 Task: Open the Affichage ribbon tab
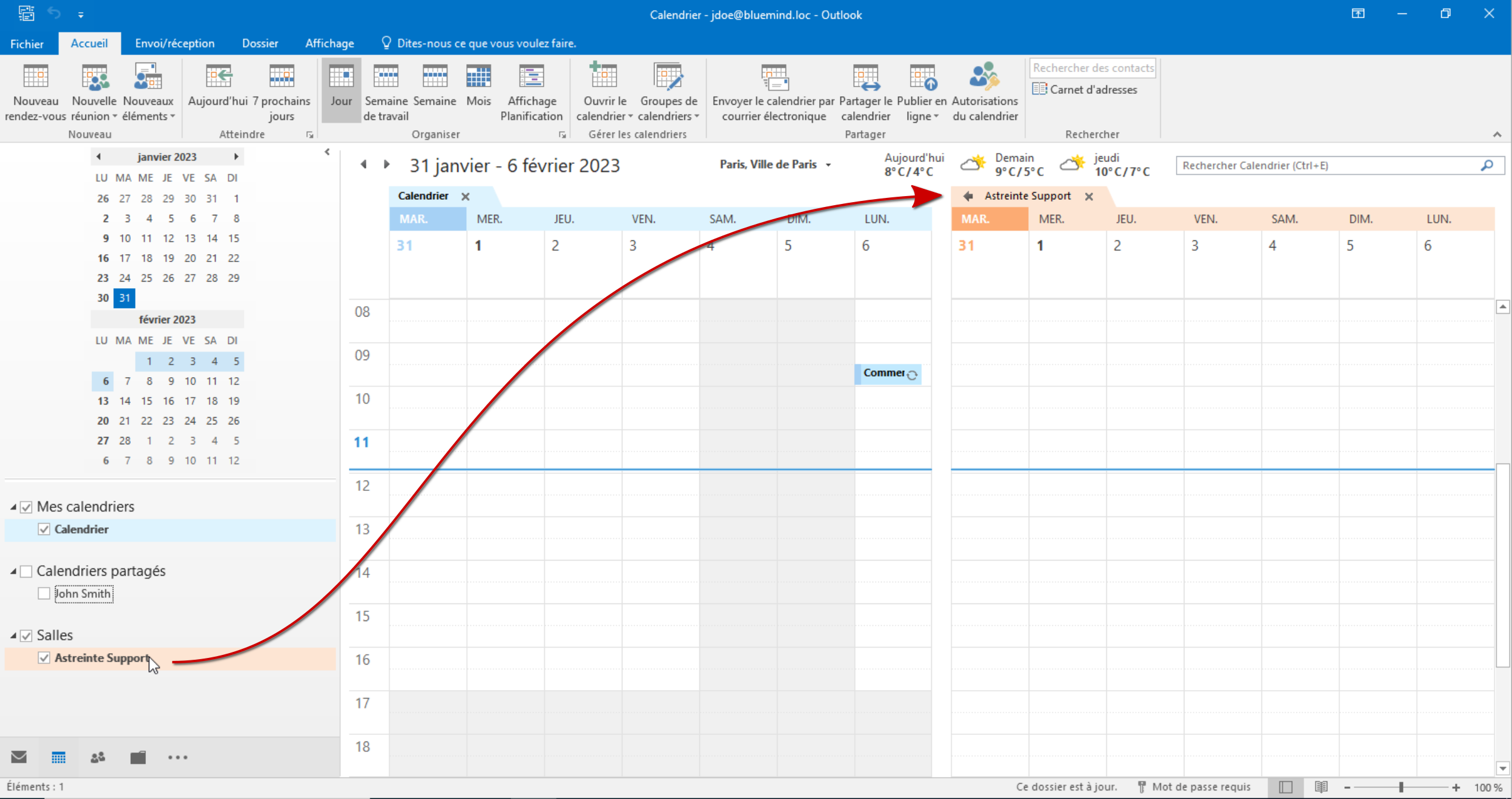pyautogui.click(x=329, y=43)
